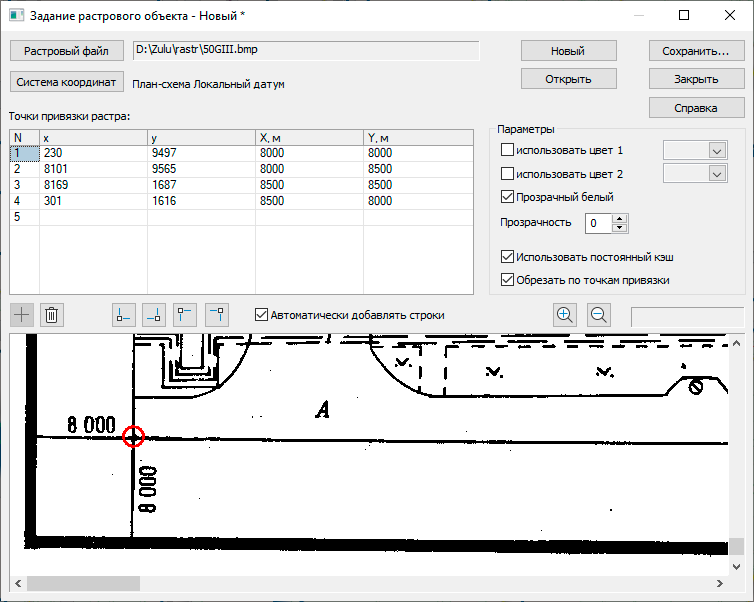Open the 'Справка' help button

pos(697,107)
